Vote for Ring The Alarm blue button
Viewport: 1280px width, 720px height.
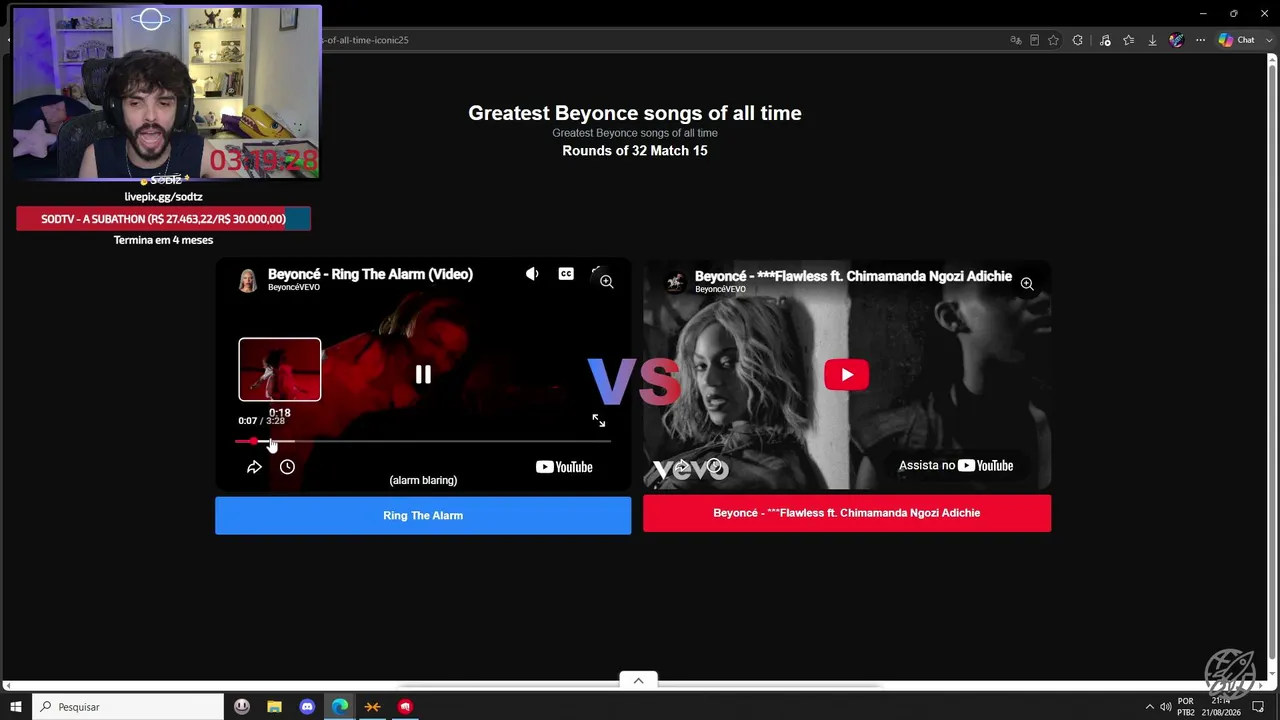[423, 516]
